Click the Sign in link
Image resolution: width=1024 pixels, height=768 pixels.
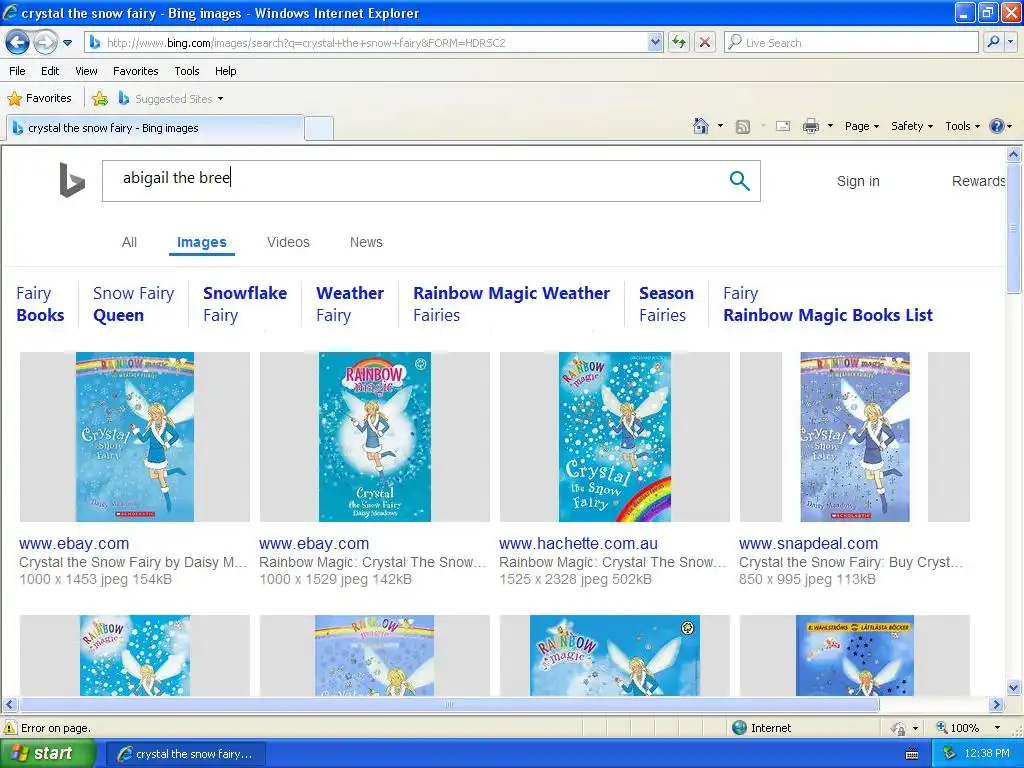(x=858, y=181)
